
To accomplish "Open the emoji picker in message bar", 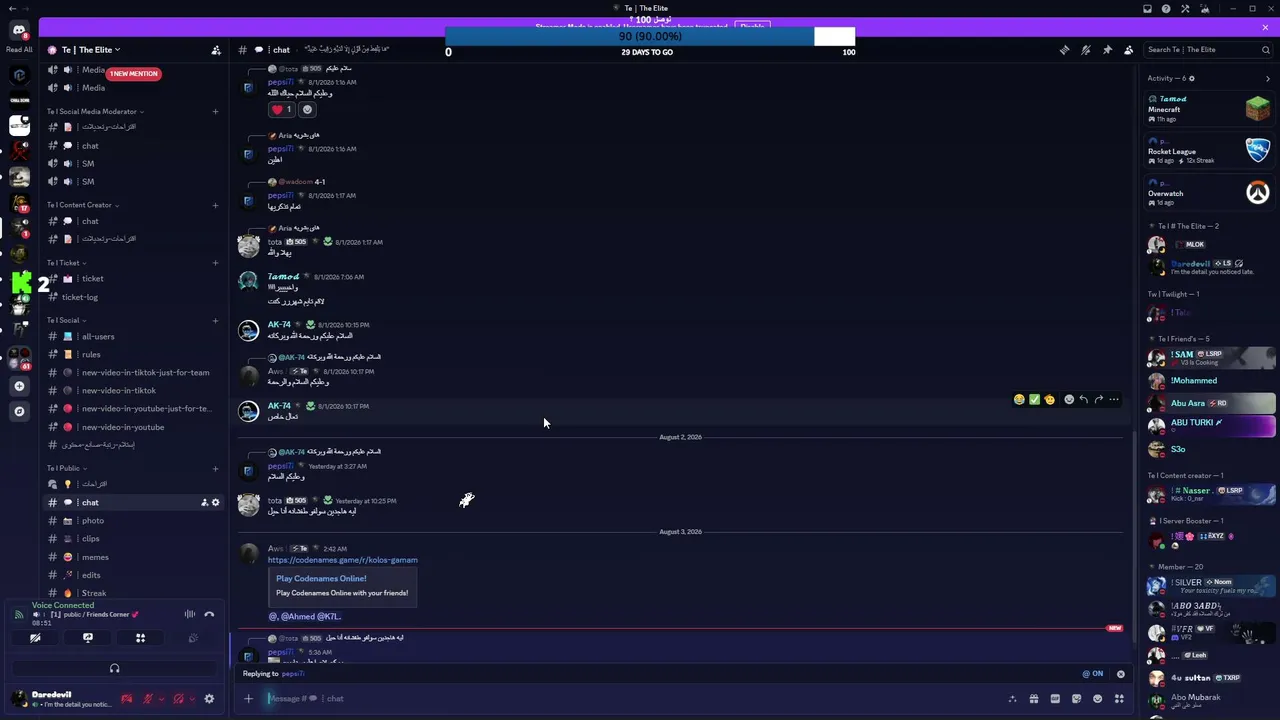I will tap(1098, 699).
